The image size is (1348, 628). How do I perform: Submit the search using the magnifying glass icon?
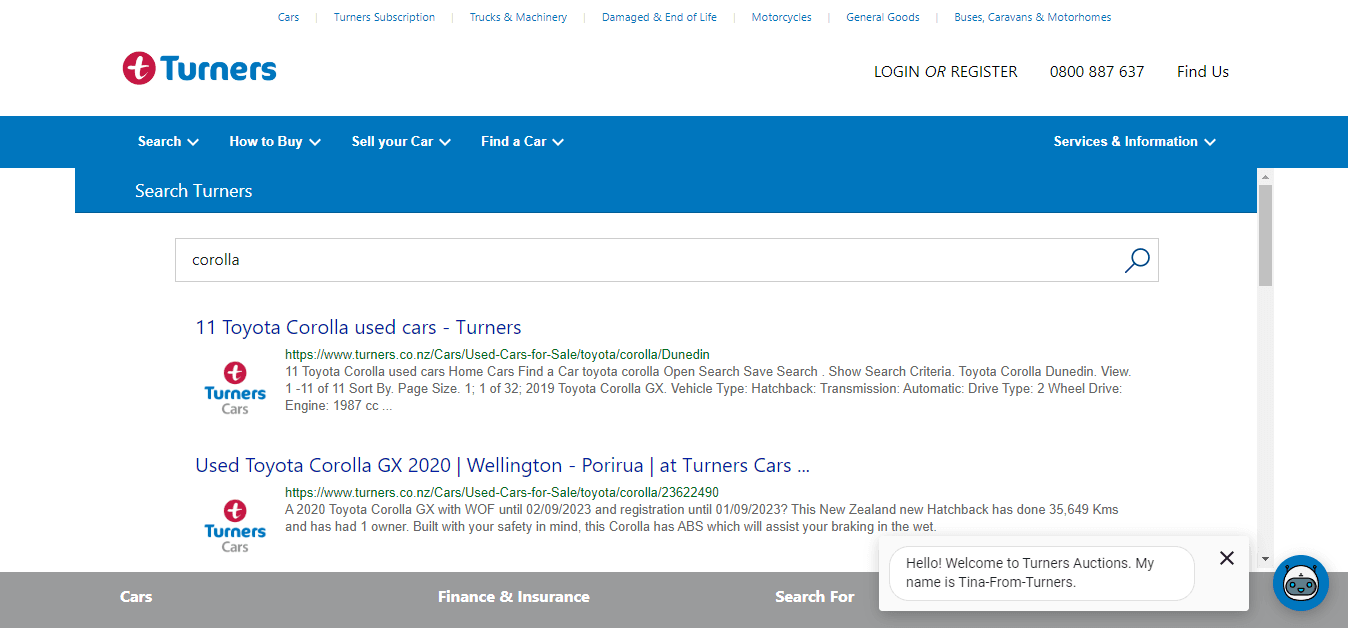pos(1136,259)
